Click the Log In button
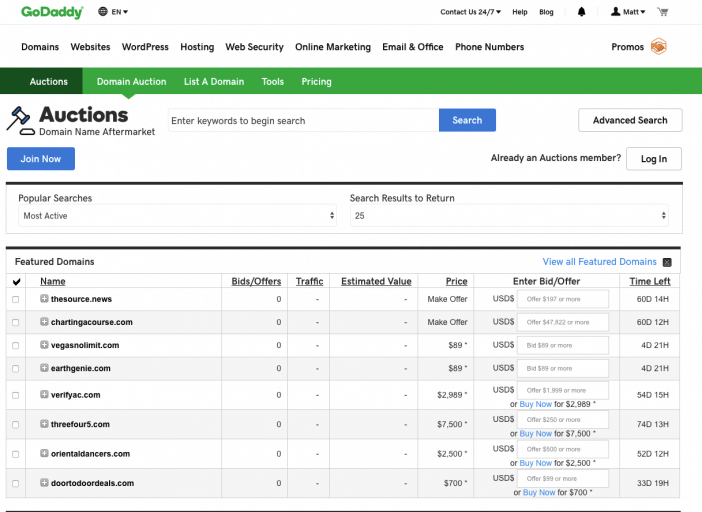 tap(654, 158)
